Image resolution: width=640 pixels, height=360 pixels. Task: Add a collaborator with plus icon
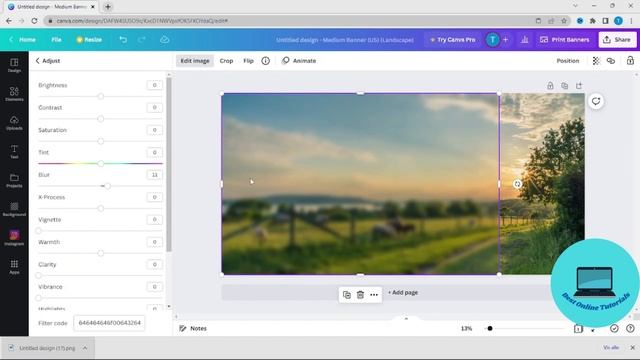[505, 40]
